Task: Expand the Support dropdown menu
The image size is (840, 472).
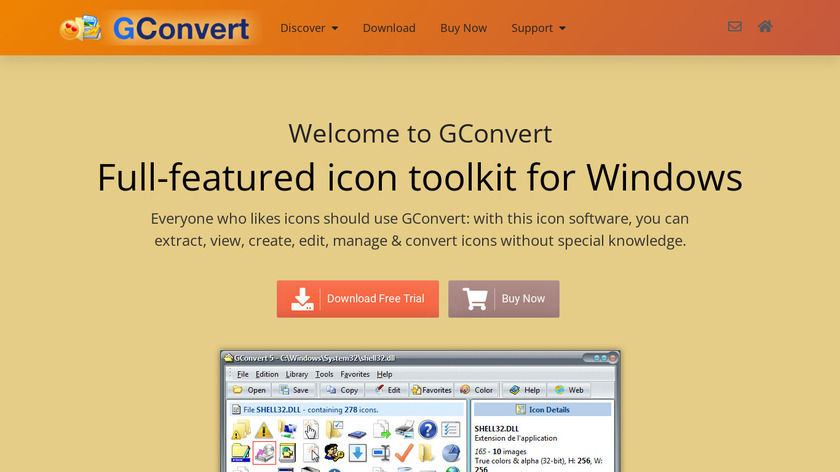Action: pos(538,28)
